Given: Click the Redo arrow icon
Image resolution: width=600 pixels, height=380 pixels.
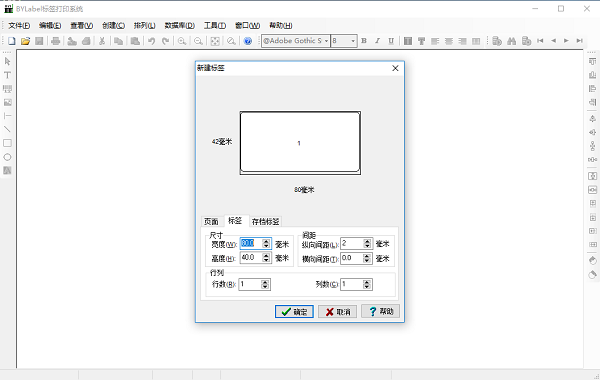Looking at the screenshot, I should pyautogui.click(x=165, y=41).
